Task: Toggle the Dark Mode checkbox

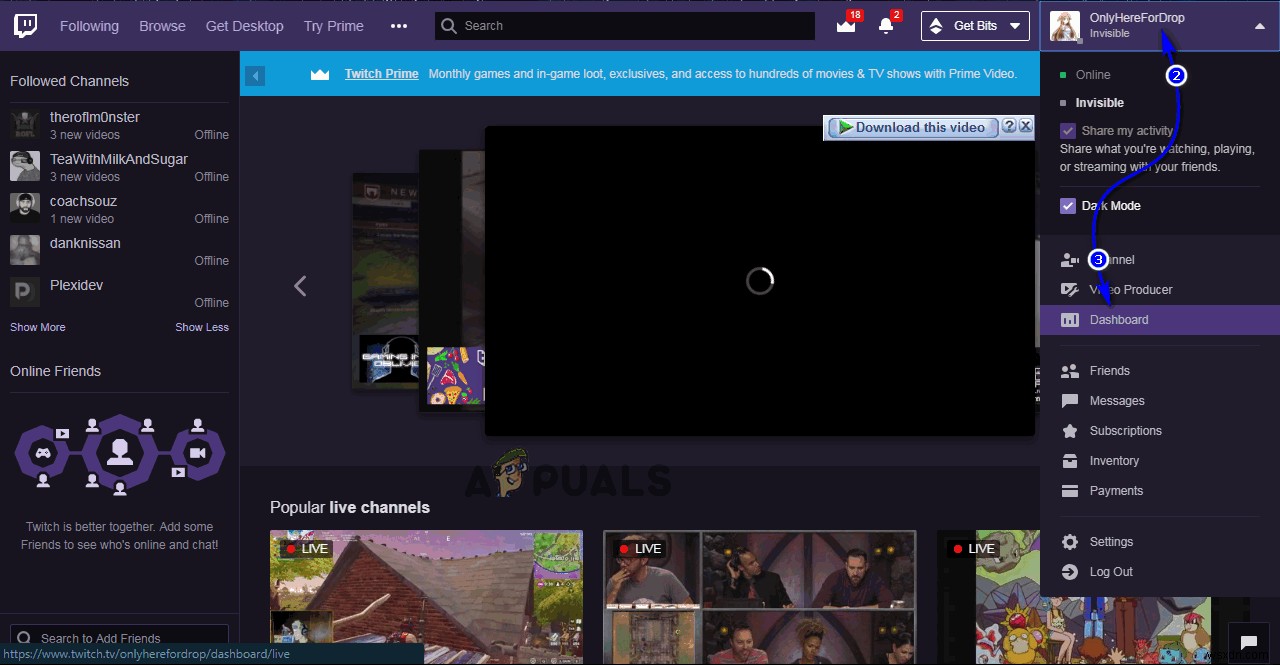Action: pyautogui.click(x=1067, y=205)
